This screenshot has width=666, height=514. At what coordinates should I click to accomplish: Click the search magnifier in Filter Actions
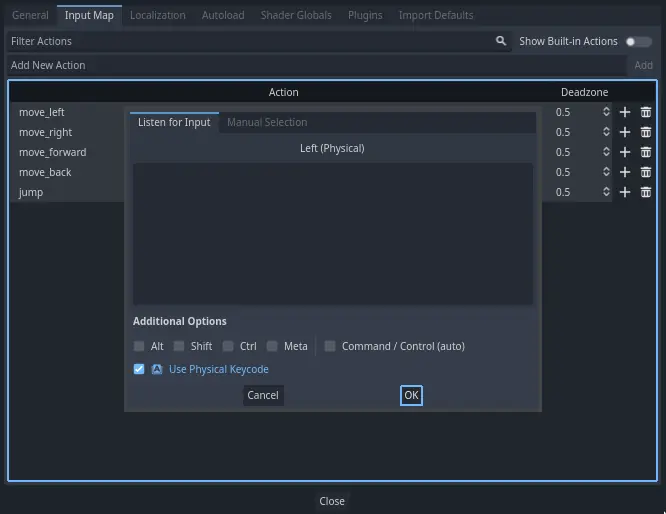[x=501, y=41]
